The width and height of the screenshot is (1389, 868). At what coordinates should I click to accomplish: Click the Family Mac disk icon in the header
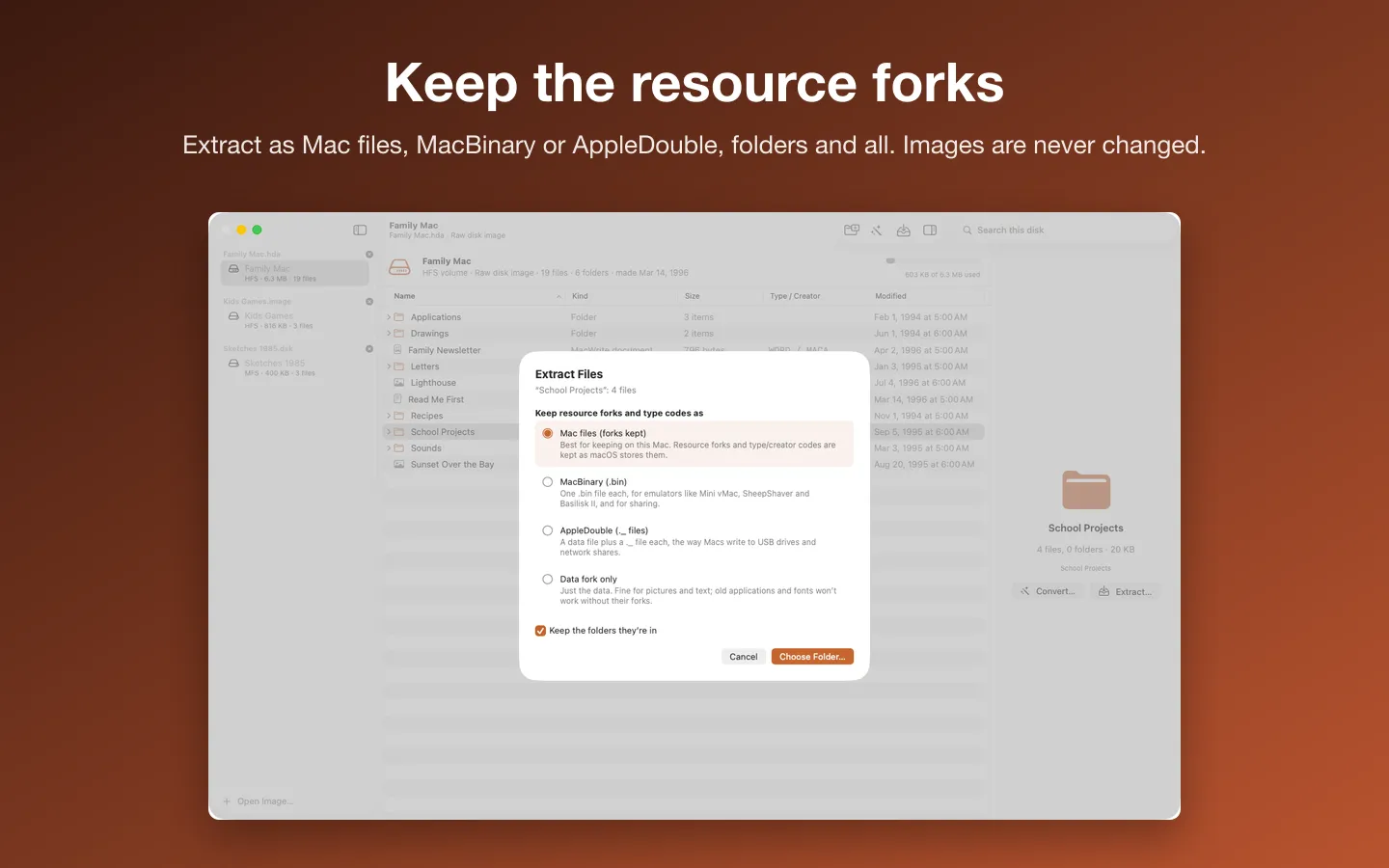point(399,267)
